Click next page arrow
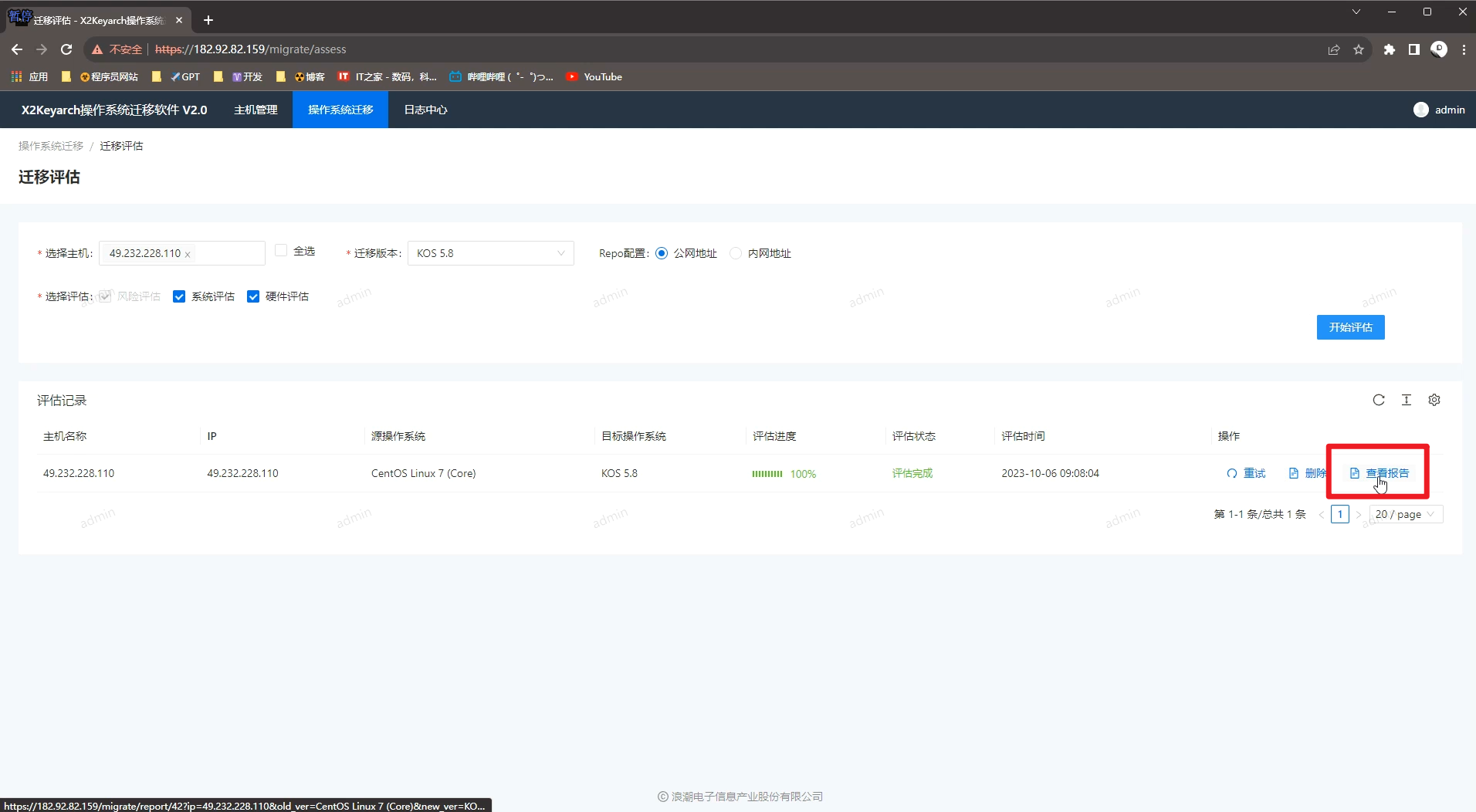The width and height of the screenshot is (1476, 812). [1359, 514]
